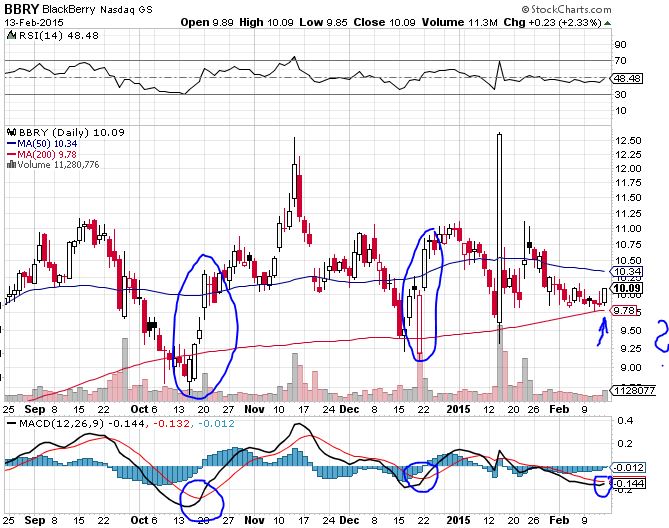Click the Nasdaq GS exchange label
The height and width of the screenshot is (528, 669).
[x=126, y=9]
